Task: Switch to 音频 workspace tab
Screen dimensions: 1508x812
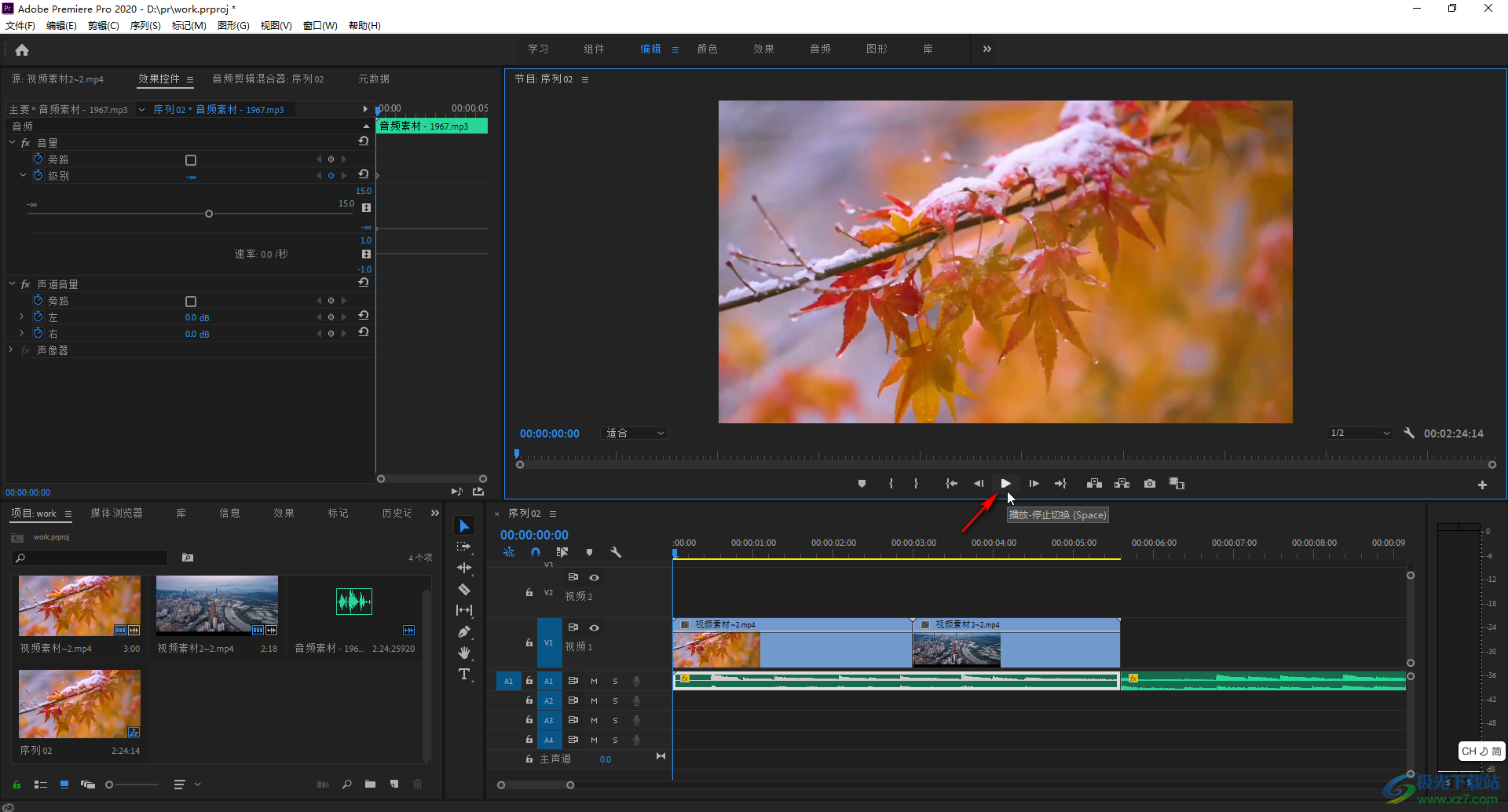Action: 820,49
